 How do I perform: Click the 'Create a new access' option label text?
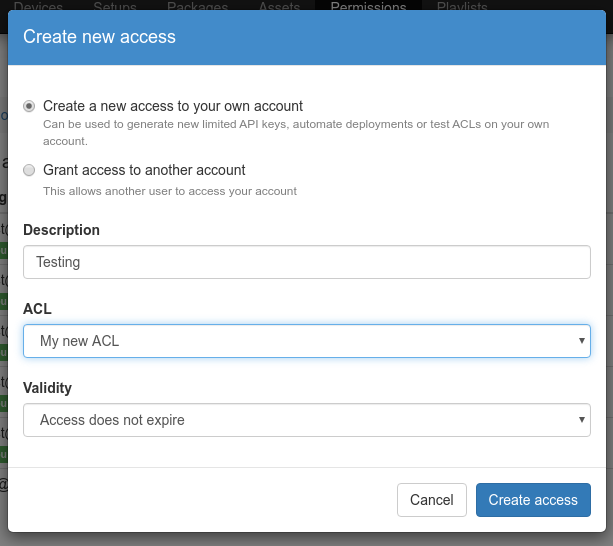(x=173, y=106)
